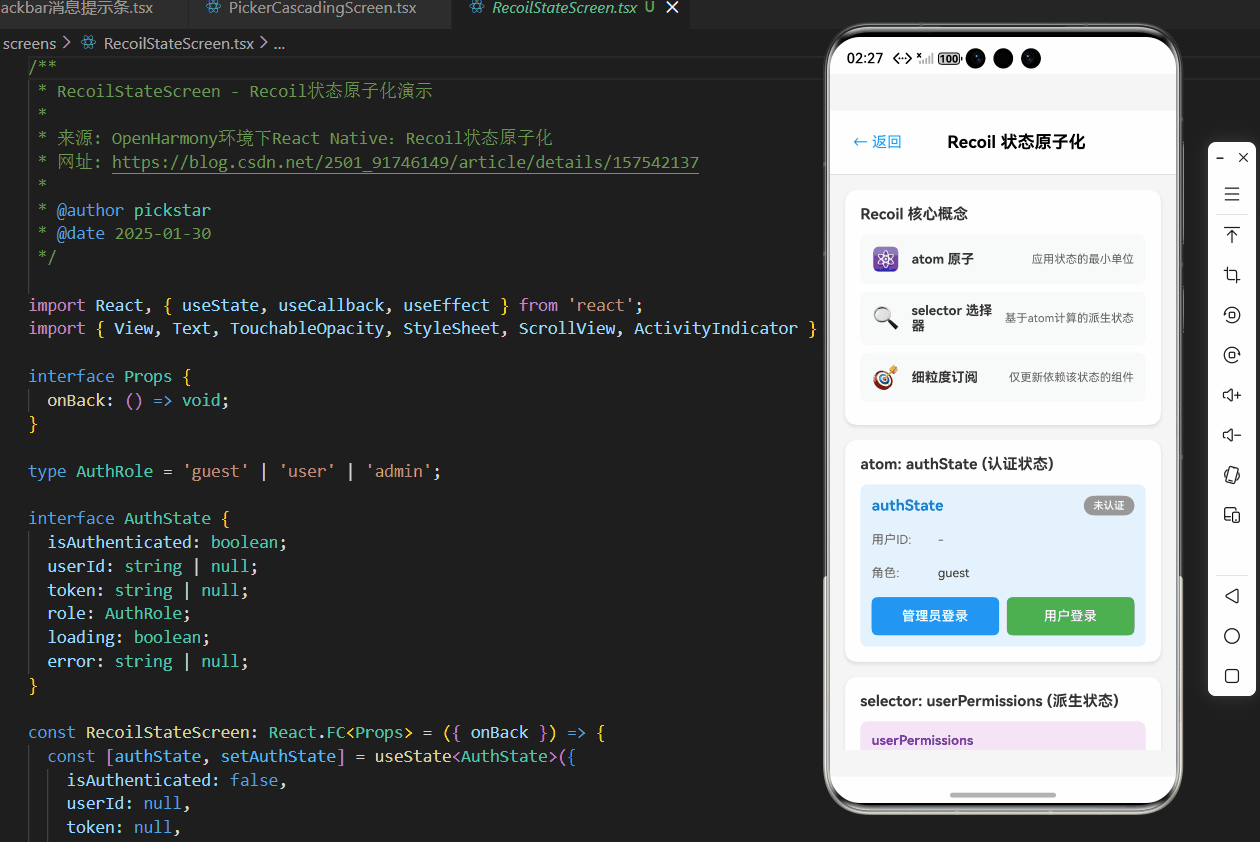
Task: Click the React icon on RecoilStateScreen.tsx tab
Action: pyautogui.click(x=476, y=8)
